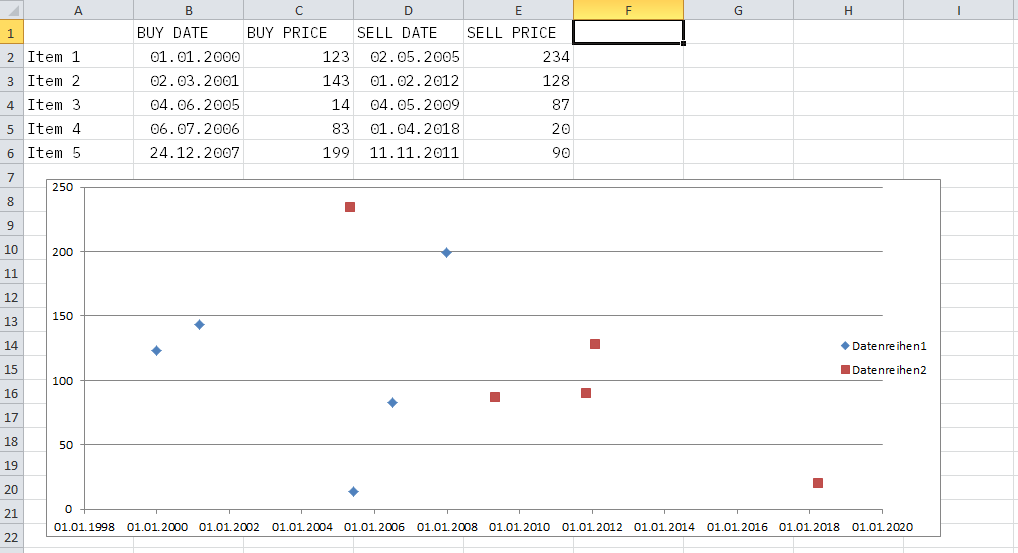Select the Item 3 cell
1018x553 pixels.
click(x=78, y=105)
